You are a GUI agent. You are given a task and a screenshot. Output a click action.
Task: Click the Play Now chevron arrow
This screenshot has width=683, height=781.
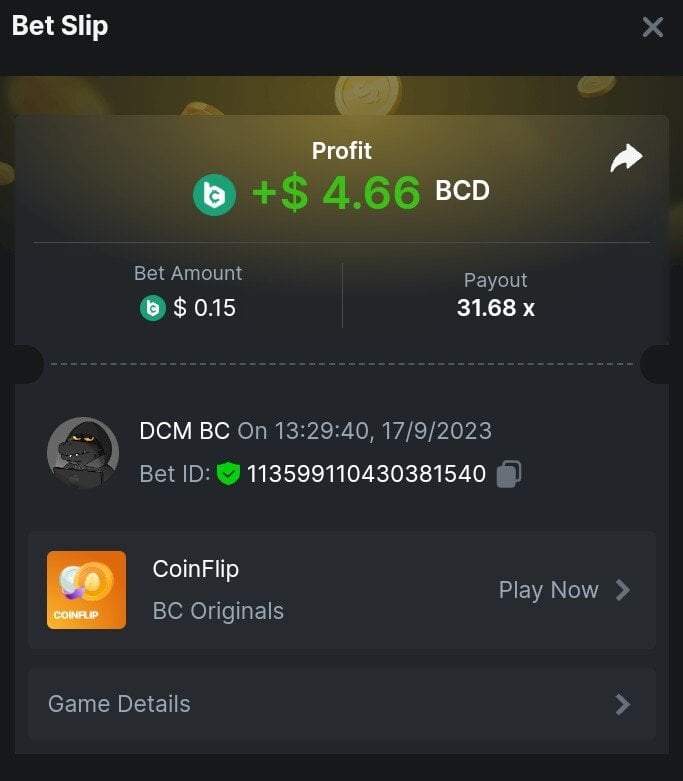point(623,590)
